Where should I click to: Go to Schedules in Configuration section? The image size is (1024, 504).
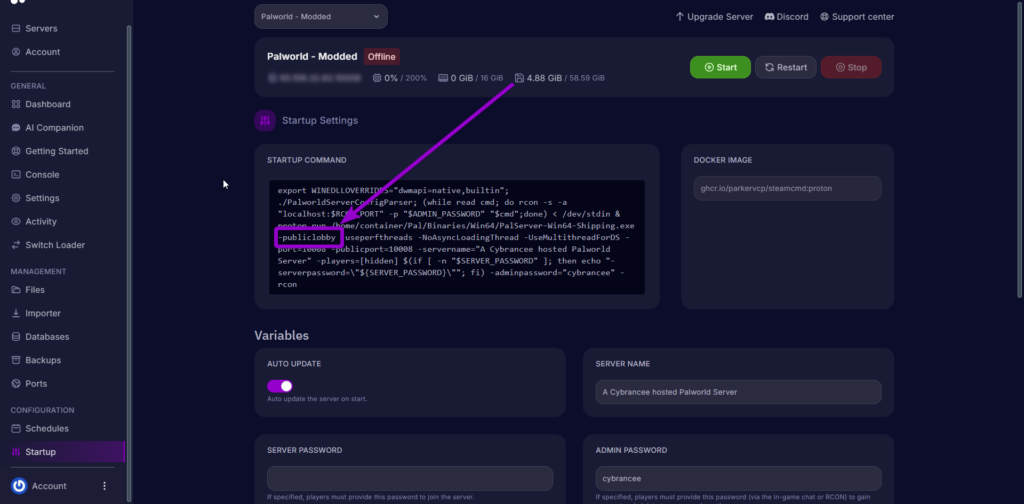[46, 428]
